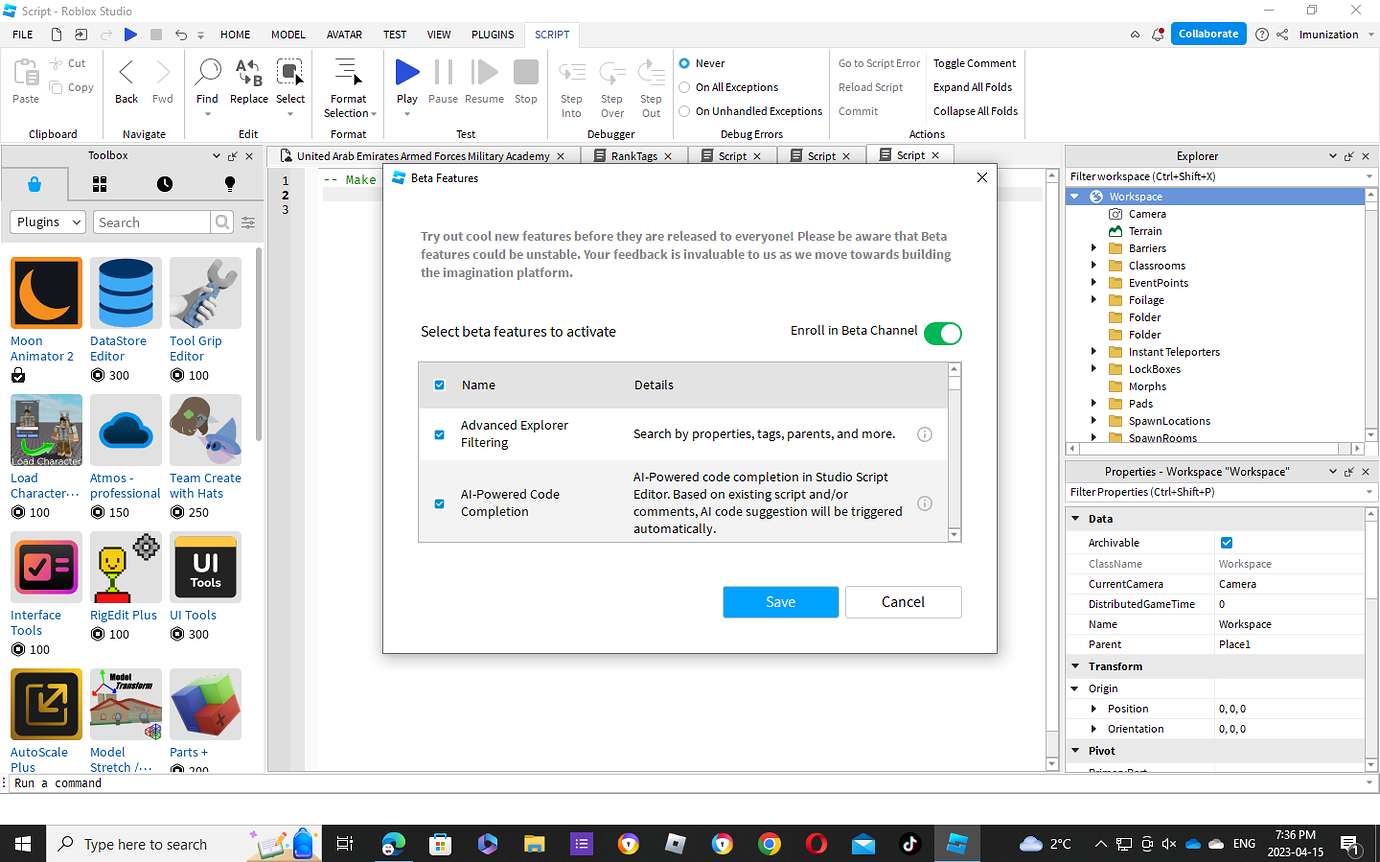Toggle the Archivable property checkbox
The height and width of the screenshot is (862, 1380).
click(1227, 543)
